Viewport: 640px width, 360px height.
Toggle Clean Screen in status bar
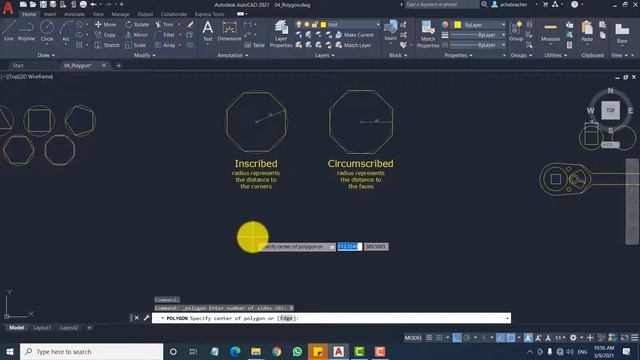pyautogui.click(x=624, y=338)
